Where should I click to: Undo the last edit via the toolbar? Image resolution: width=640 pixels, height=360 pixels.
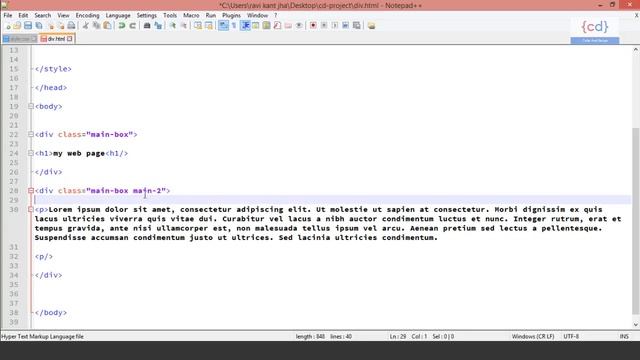pos(121,26)
